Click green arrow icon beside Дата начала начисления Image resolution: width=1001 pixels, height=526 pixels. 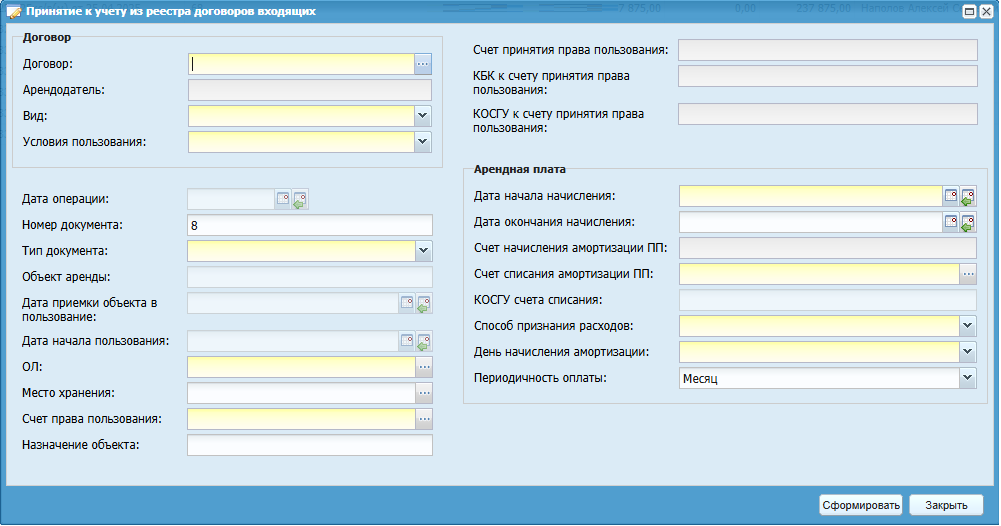967,196
